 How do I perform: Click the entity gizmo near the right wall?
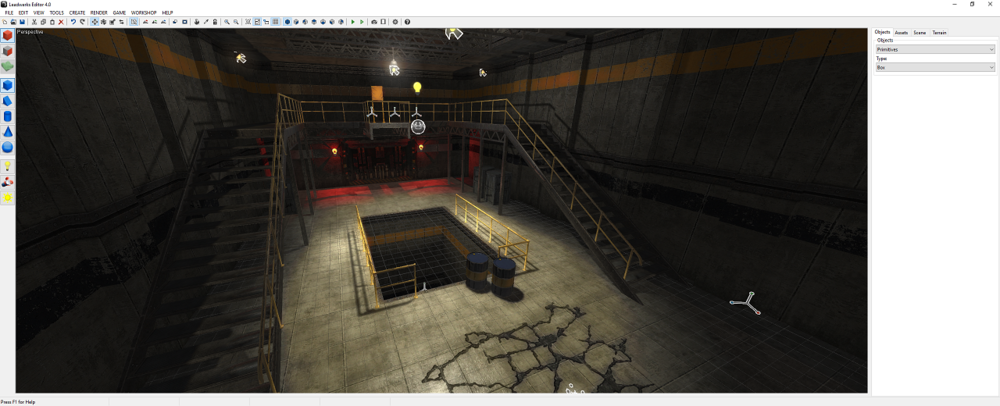(746, 303)
